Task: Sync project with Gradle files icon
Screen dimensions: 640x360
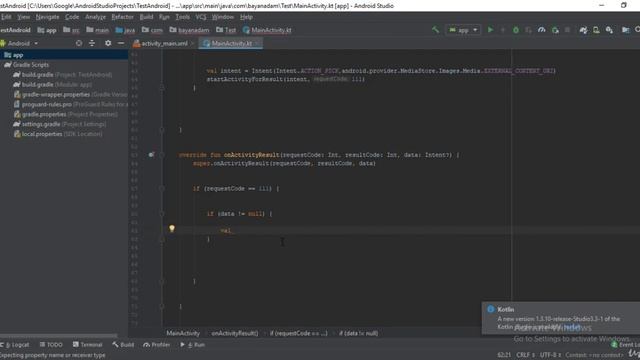Action: pos(583,30)
